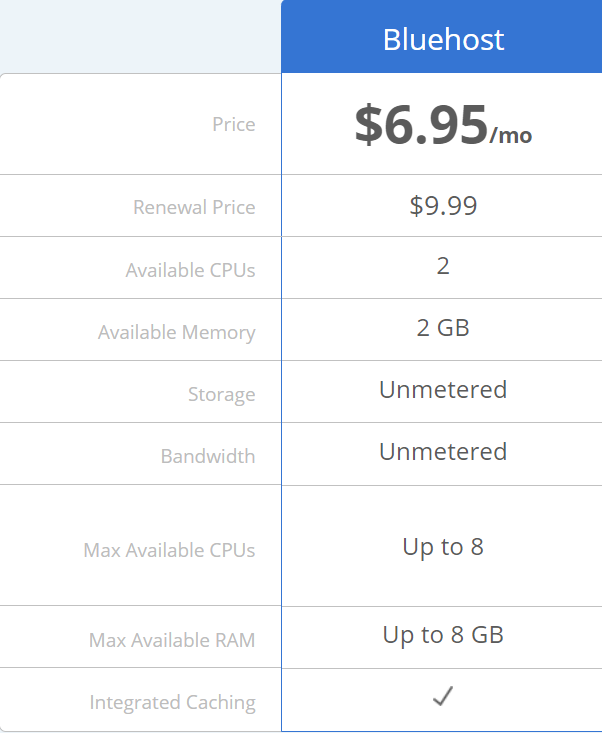Viewport: 602px width, 733px height.
Task: Select the Storage row label
Action: (x=222, y=395)
